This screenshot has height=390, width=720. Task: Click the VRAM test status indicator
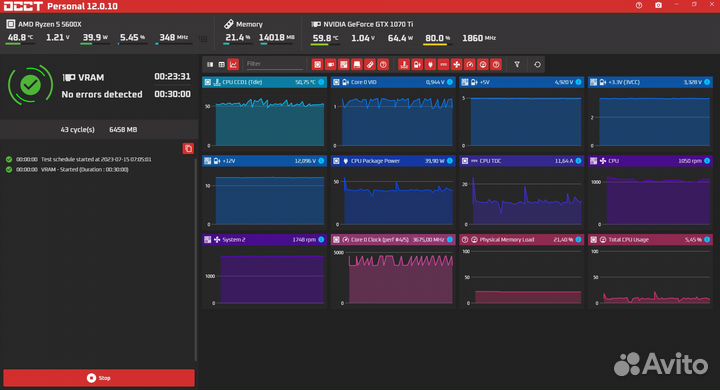click(30, 85)
